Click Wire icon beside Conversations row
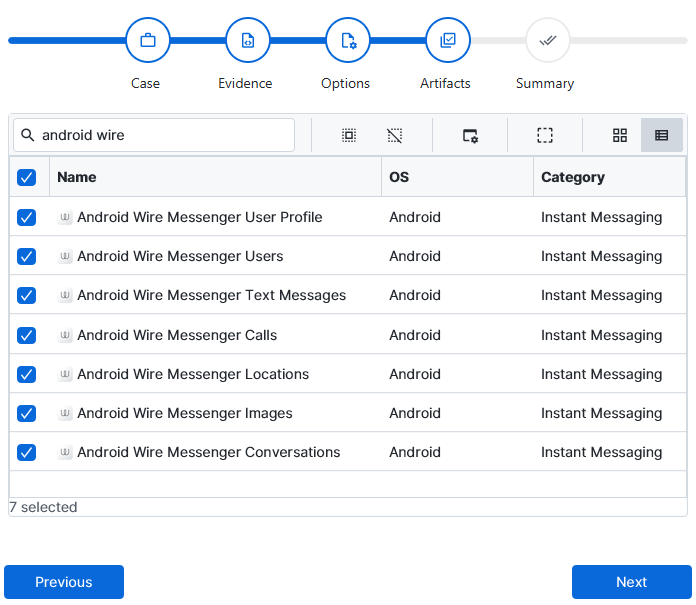 (65, 452)
